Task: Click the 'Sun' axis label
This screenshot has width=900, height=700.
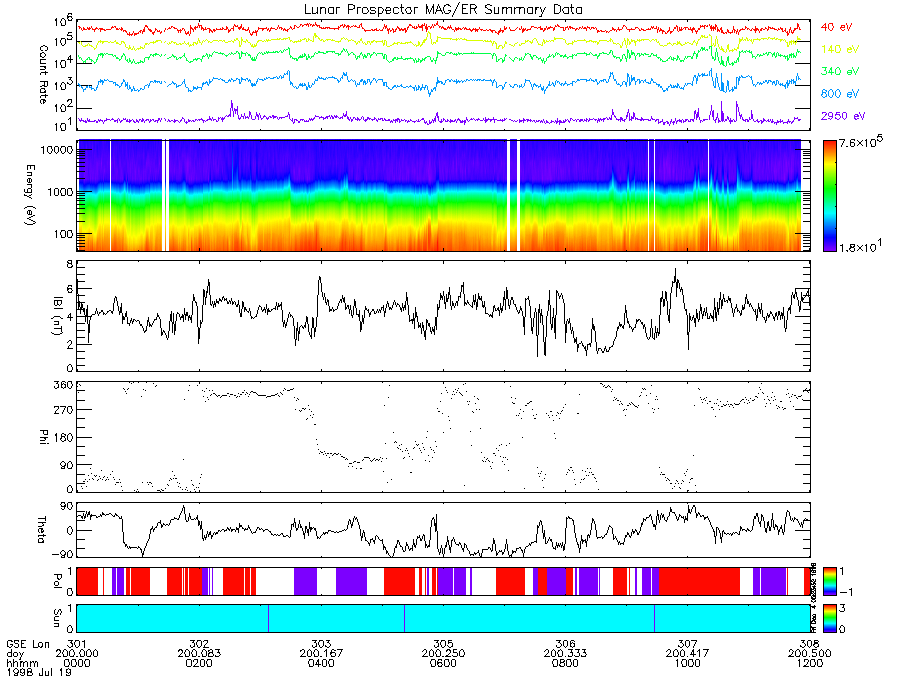Action: click(x=57, y=617)
